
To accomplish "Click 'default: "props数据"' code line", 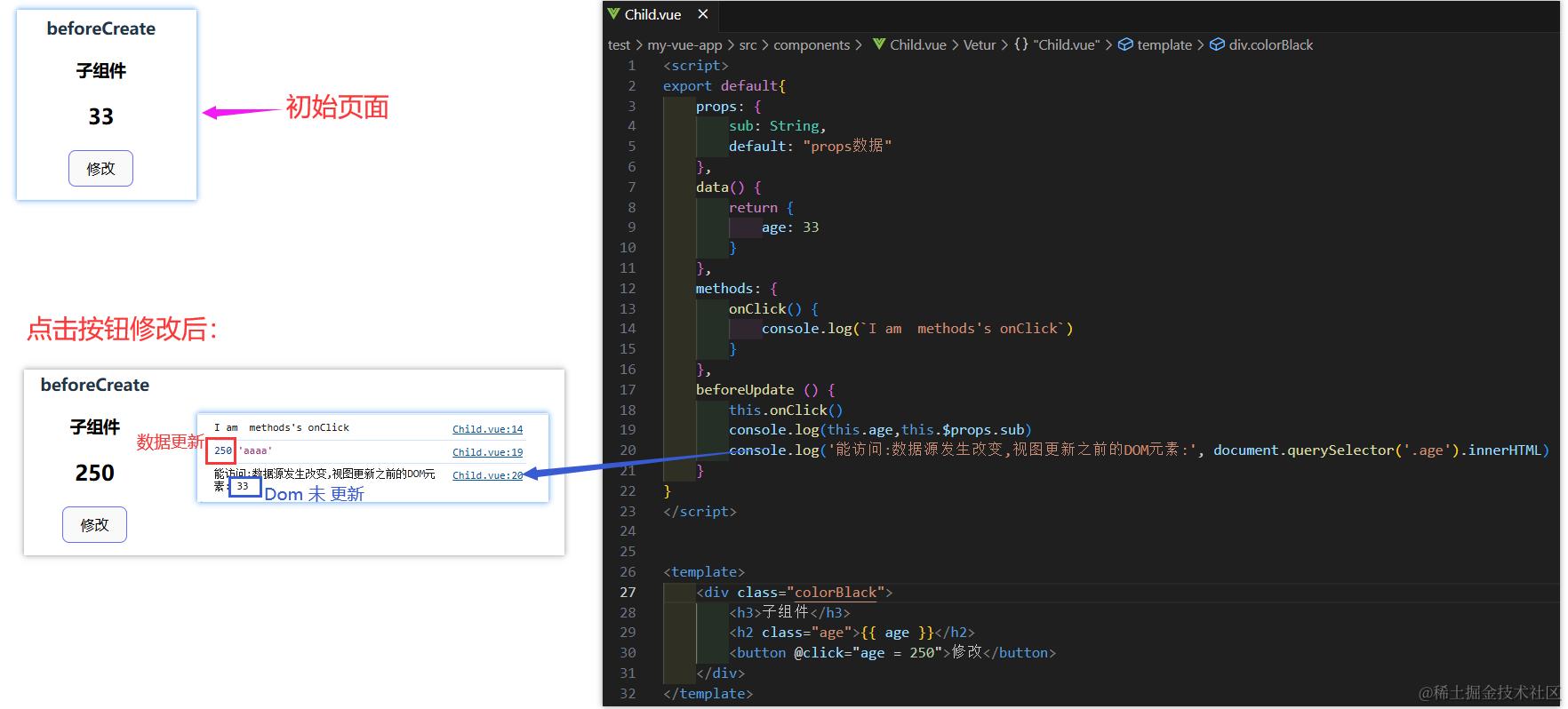I will pyautogui.click(x=810, y=147).
